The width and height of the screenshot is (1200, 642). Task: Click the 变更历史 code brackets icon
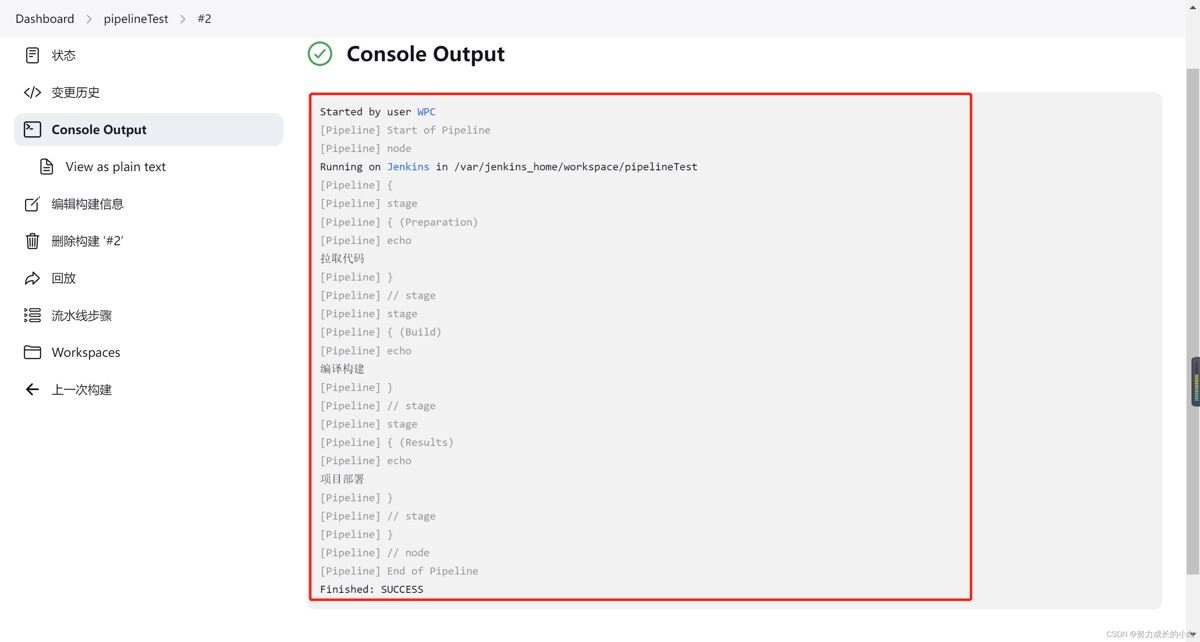coord(33,92)
